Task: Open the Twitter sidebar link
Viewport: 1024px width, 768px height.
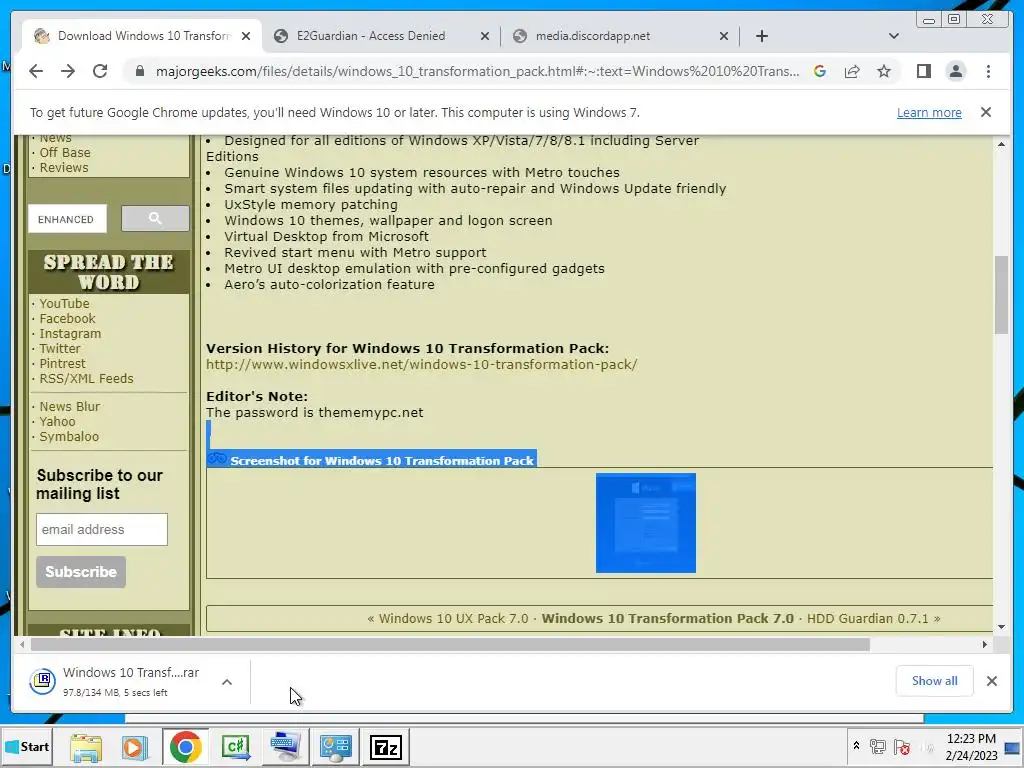Action: 59,349
